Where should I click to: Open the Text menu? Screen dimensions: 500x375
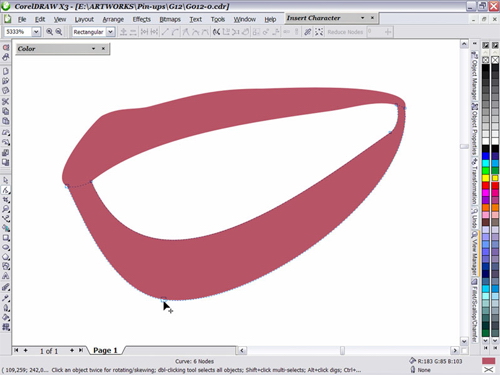tap(196, 19)
